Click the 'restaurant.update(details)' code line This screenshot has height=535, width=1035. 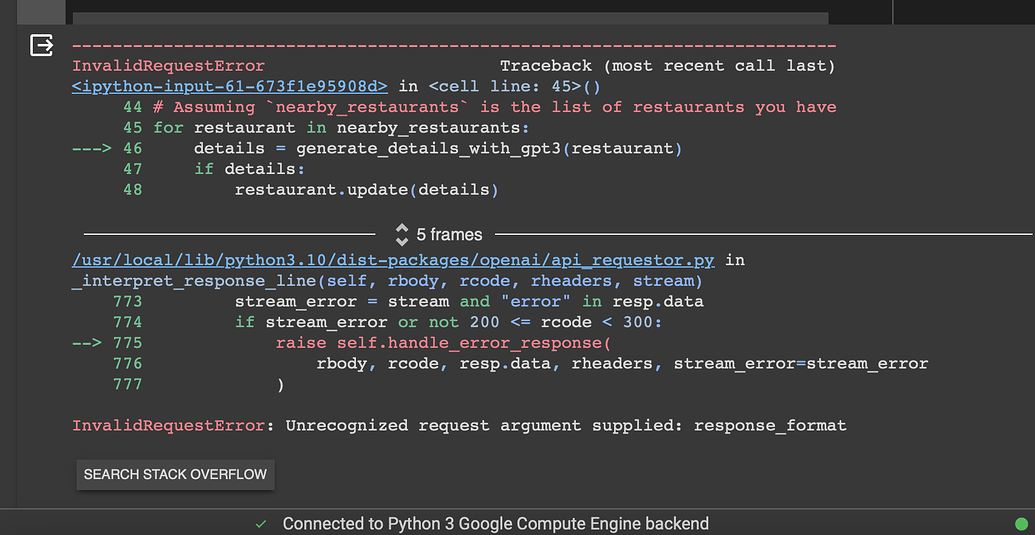(x=366, y=189)
